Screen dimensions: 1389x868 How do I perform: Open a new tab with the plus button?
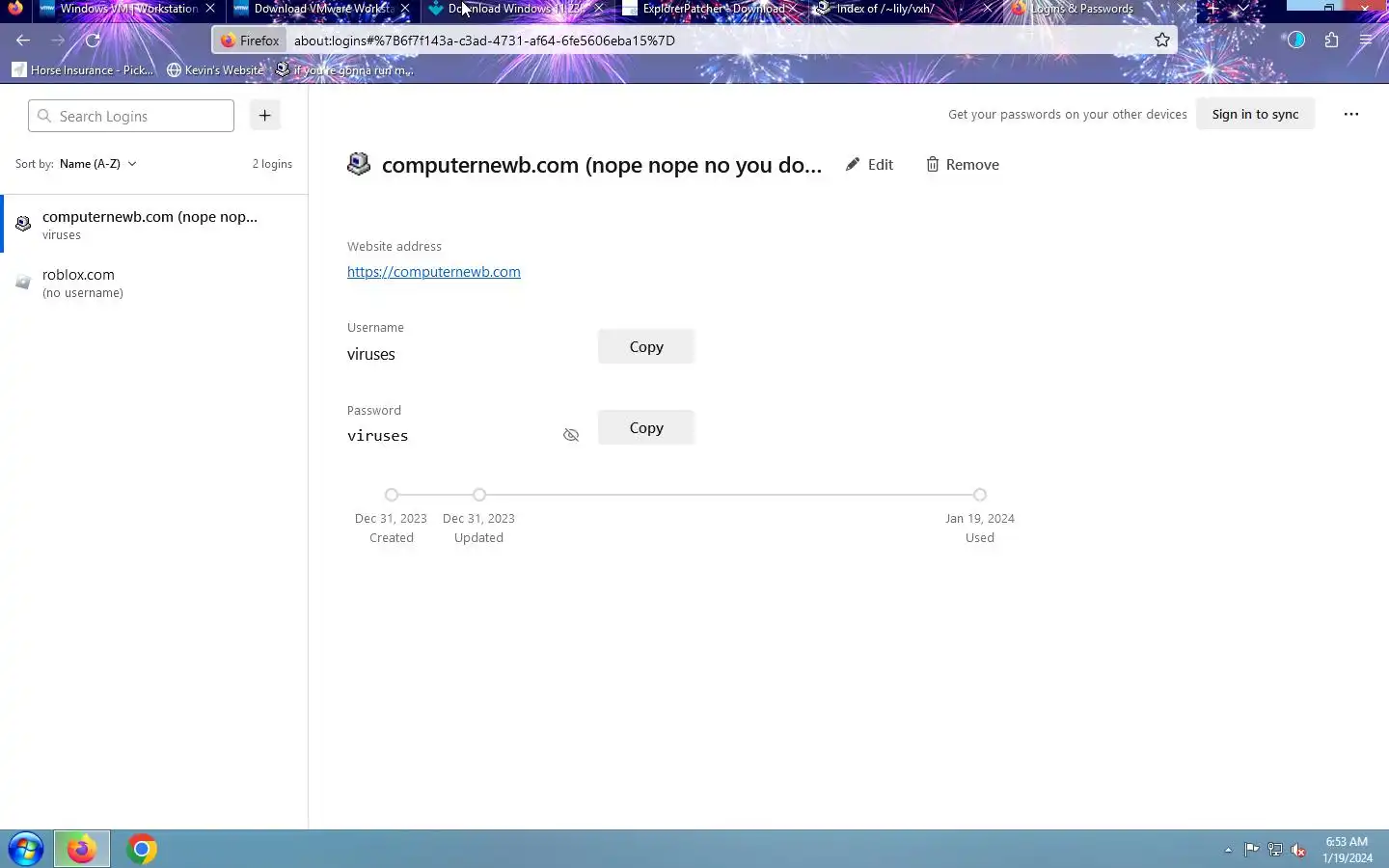(x=1212, y=9)
